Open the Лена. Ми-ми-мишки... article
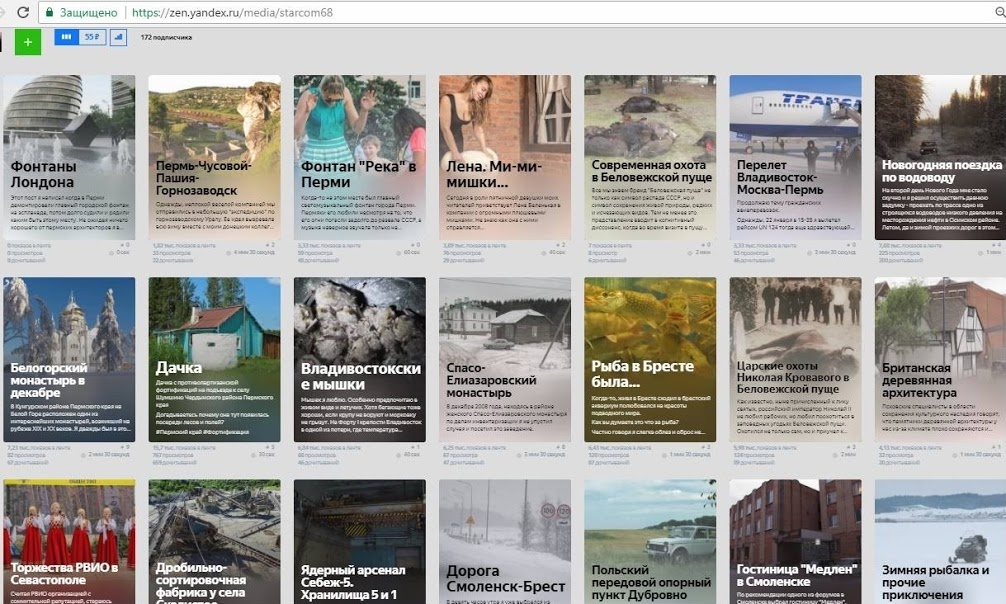 [x=505, y=157]
